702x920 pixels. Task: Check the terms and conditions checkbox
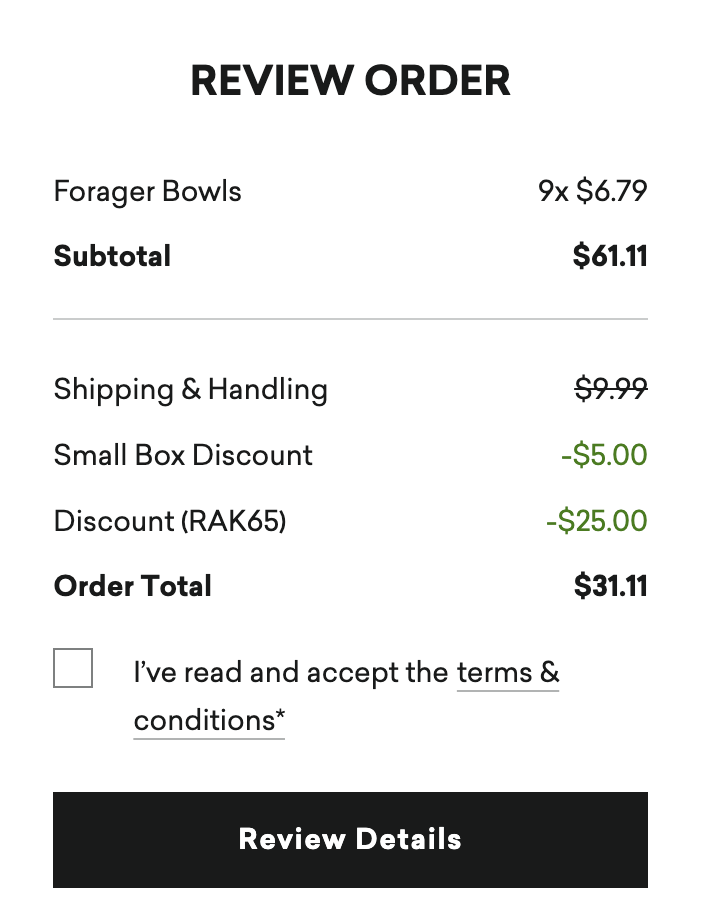point(73,668)
